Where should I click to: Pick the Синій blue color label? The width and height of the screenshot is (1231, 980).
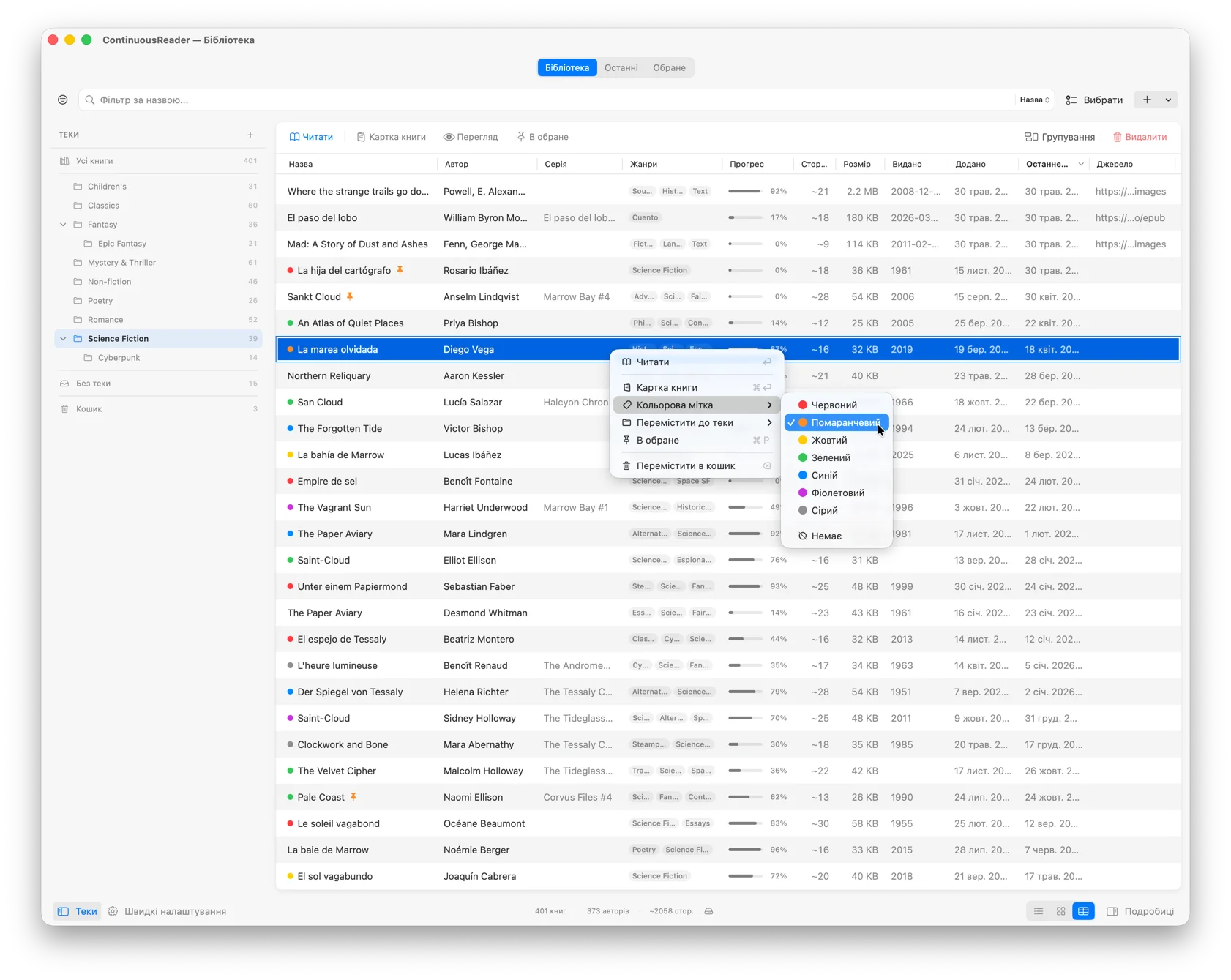[x=837, y=475]
